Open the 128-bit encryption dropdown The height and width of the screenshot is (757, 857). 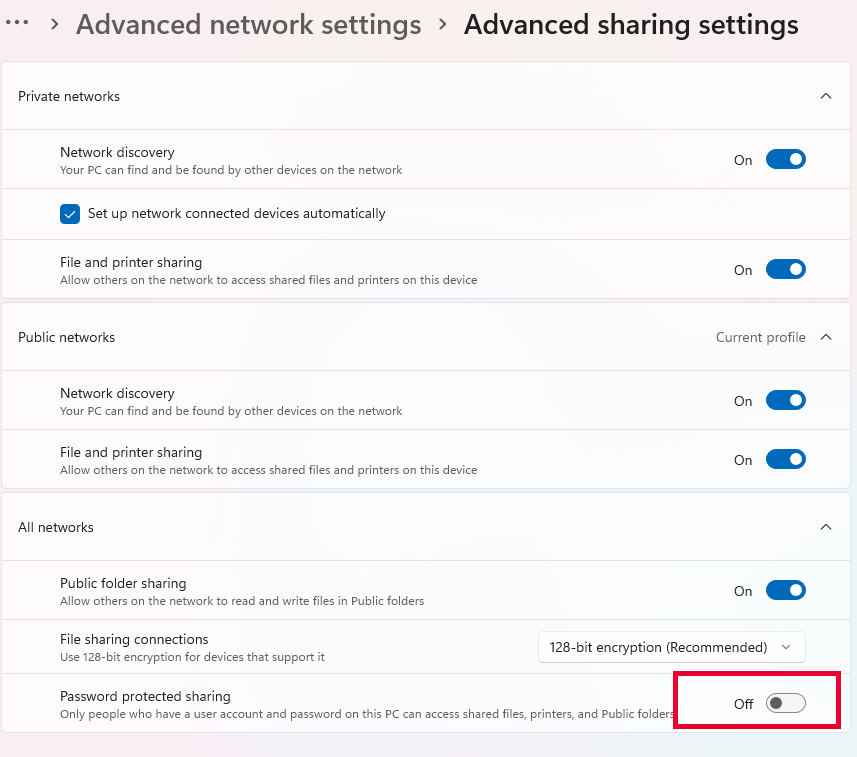coord(671,647)
